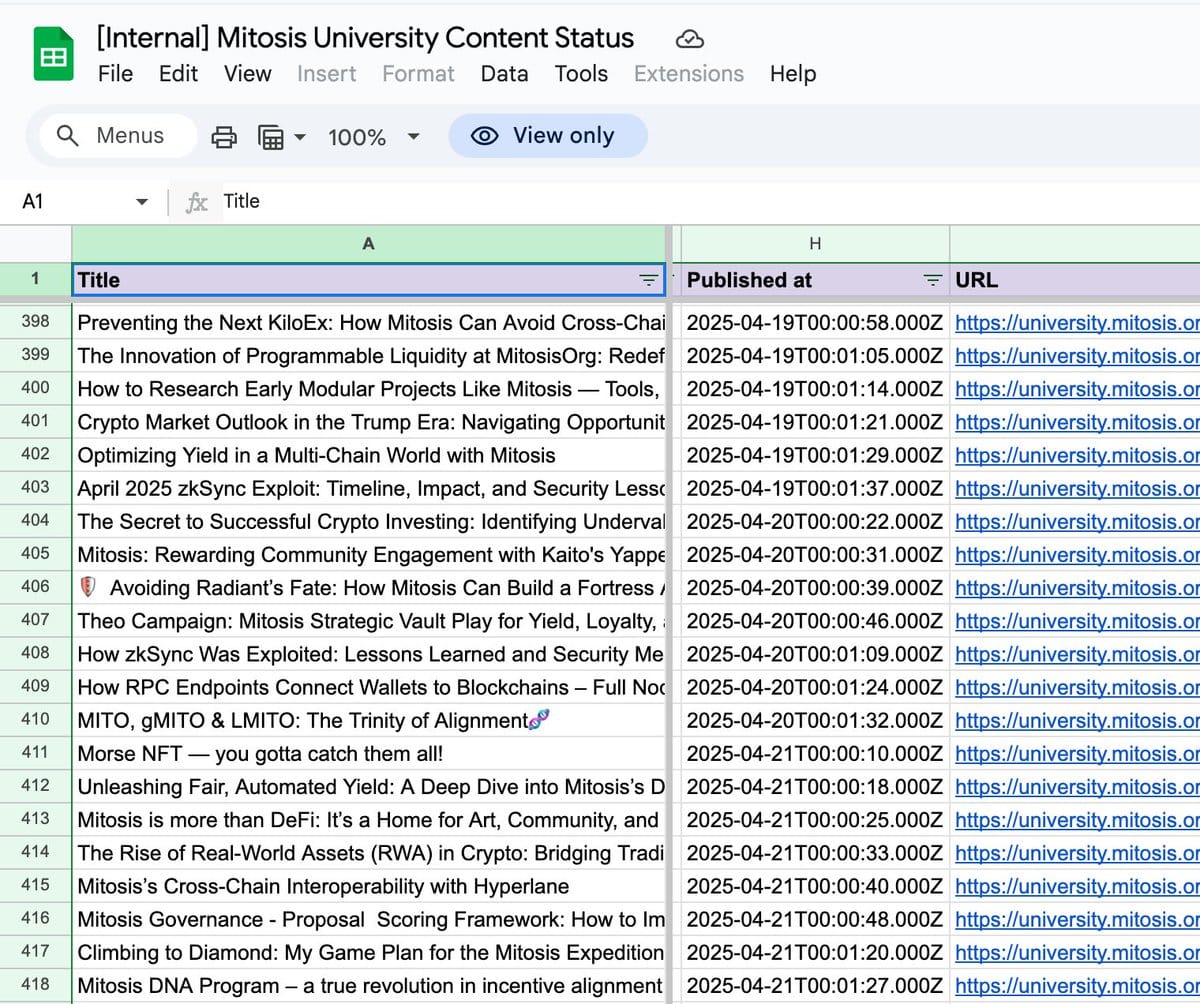Select row 1 header
1200x1004 pixels.
35,280
